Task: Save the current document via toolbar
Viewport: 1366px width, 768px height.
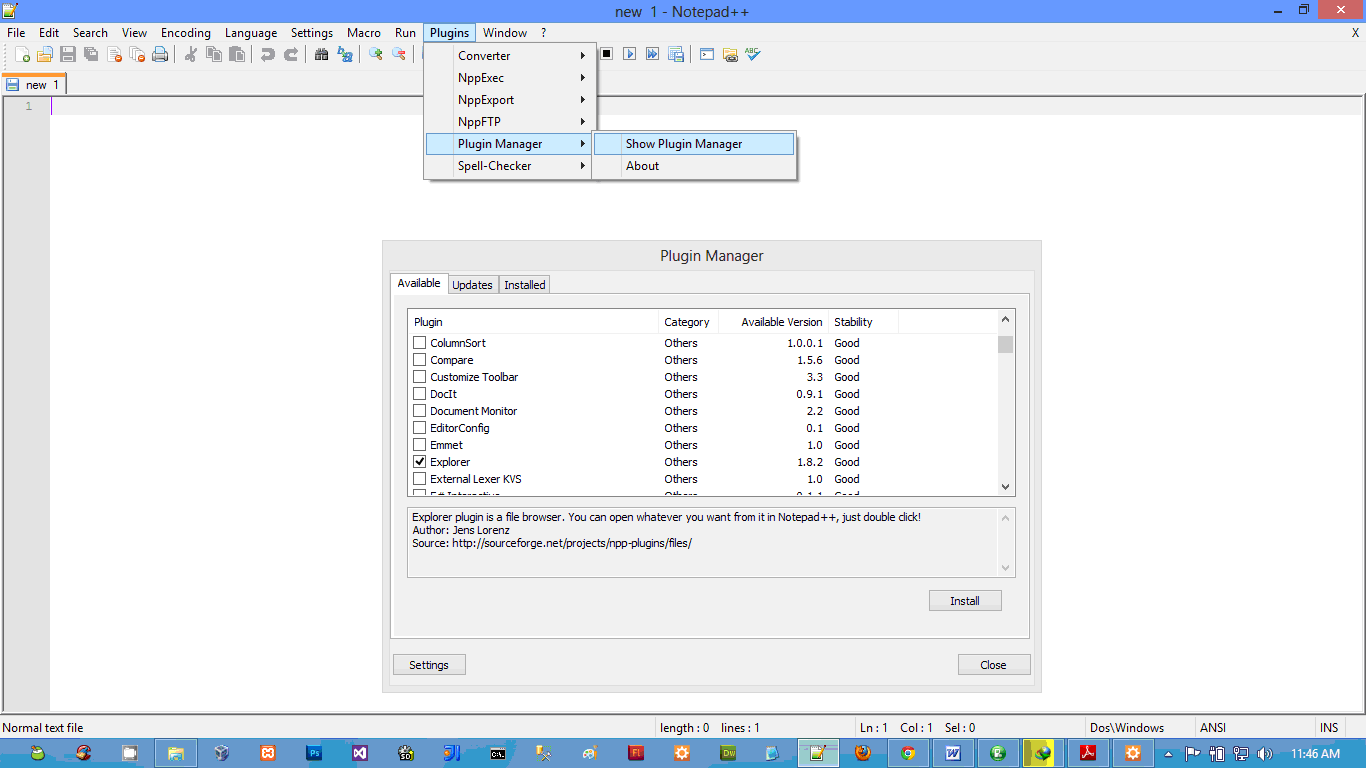Action: (68, 54)
